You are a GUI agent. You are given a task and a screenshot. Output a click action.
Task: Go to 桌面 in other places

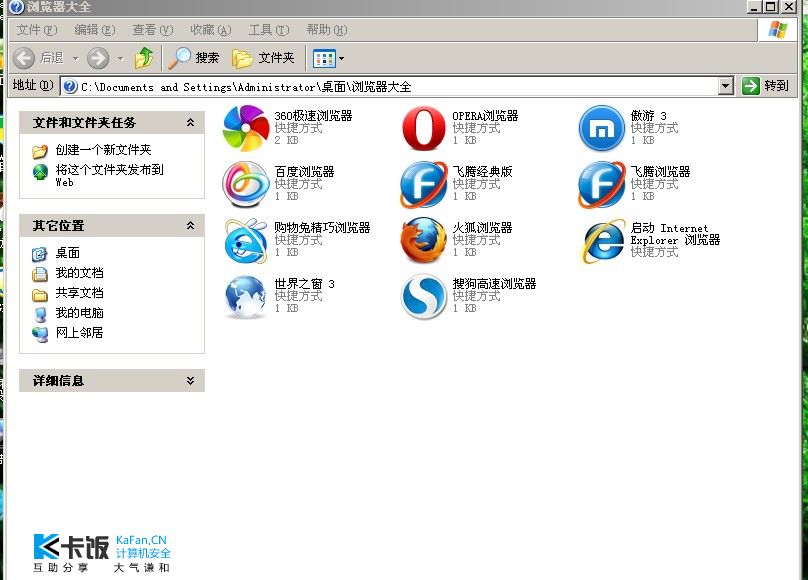(x=68, y=253)
